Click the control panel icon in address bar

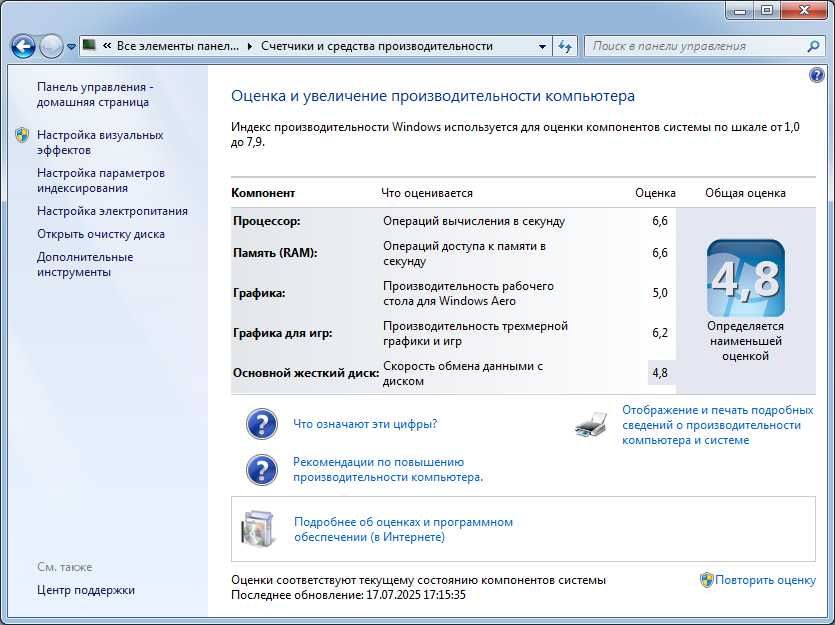pyautogui.click(x=89, y=45)
